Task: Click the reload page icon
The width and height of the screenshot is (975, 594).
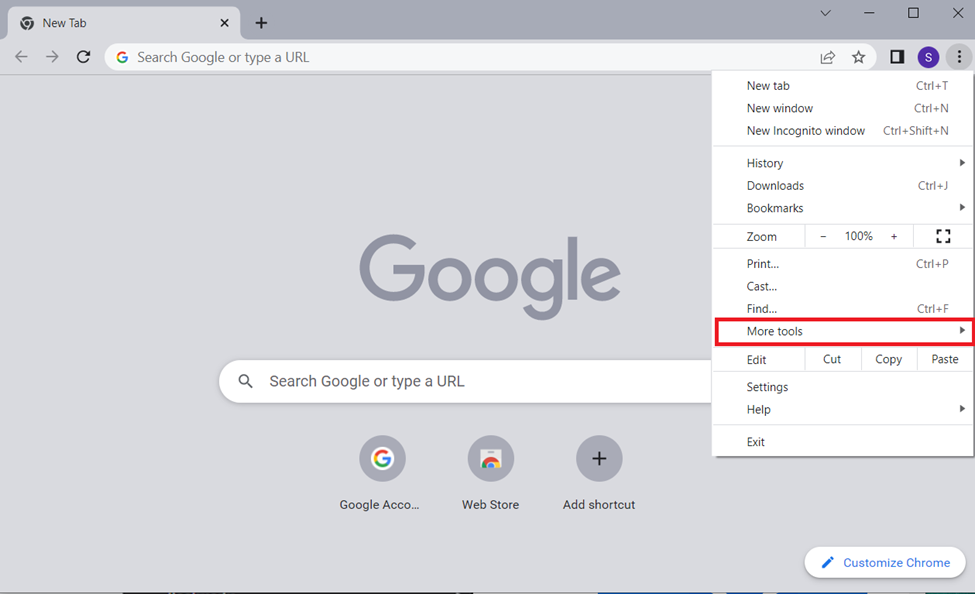Action: 83,57
